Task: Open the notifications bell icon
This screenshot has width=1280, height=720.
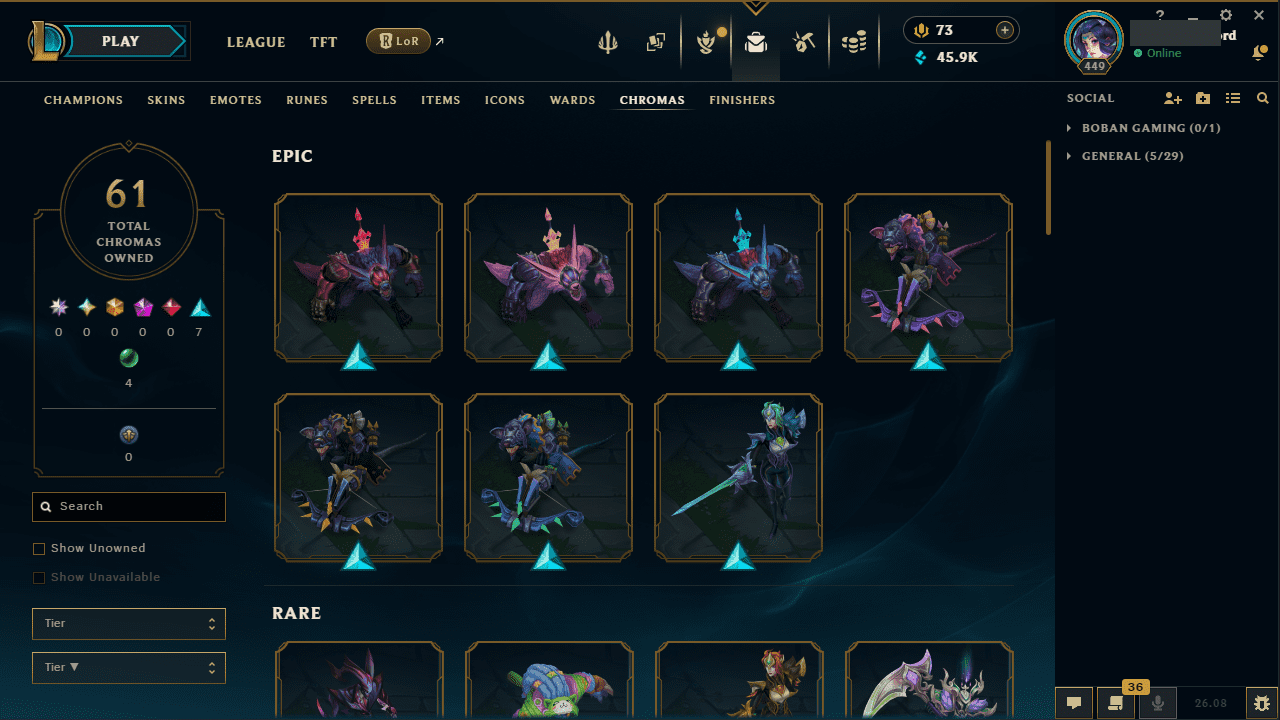Action: pyautogui.click(x=1259, y=53)
